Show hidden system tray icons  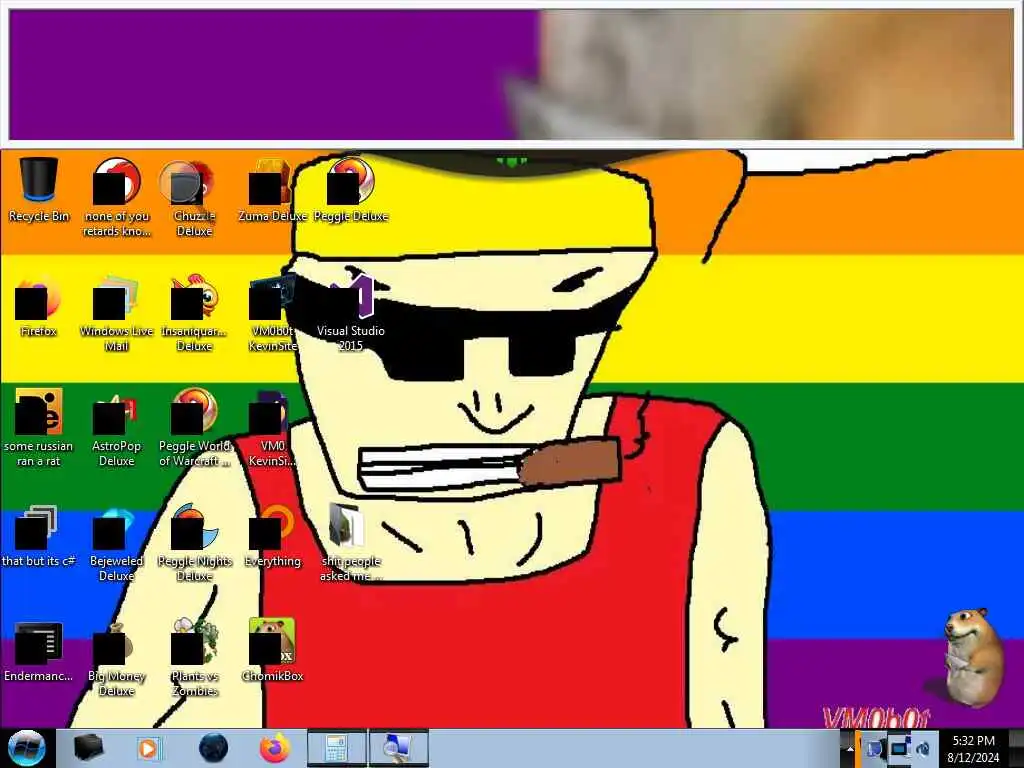(850, 749)
